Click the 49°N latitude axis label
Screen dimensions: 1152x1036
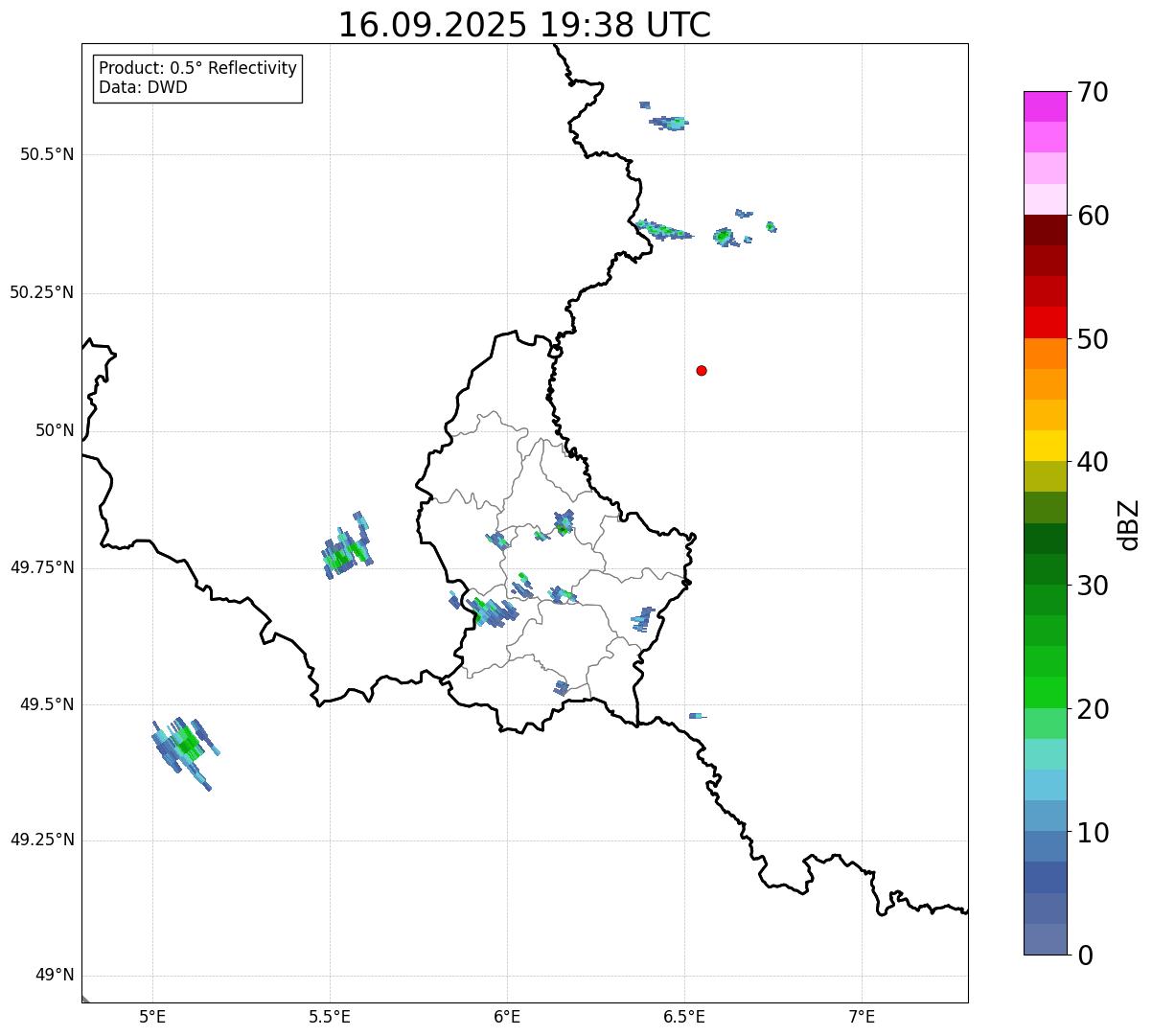point(54,976)
